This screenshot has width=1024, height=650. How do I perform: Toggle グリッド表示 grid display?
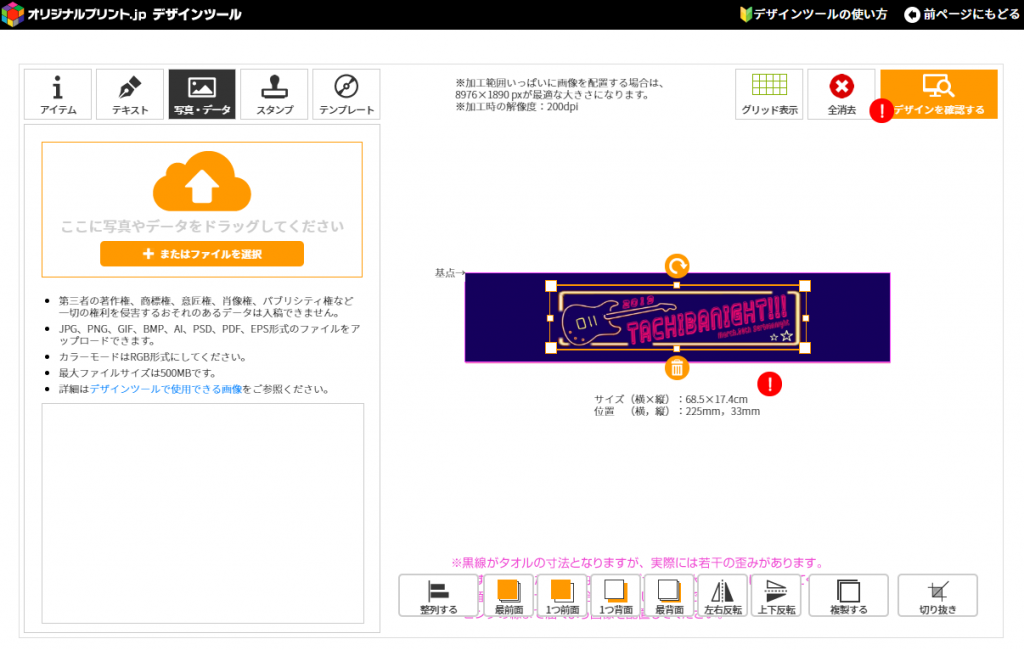pos(769,94)
